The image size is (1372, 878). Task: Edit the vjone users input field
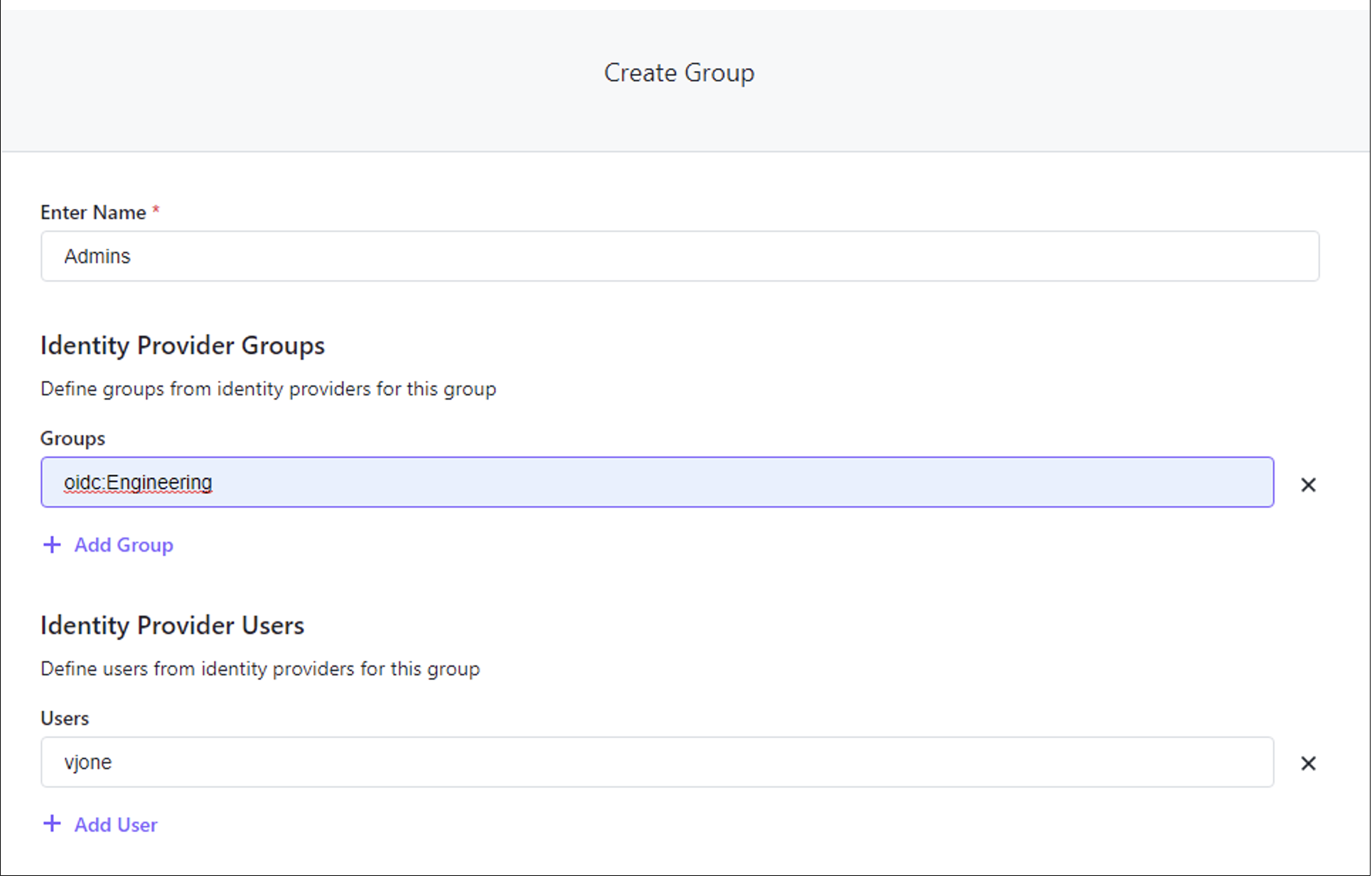[659, 762]
